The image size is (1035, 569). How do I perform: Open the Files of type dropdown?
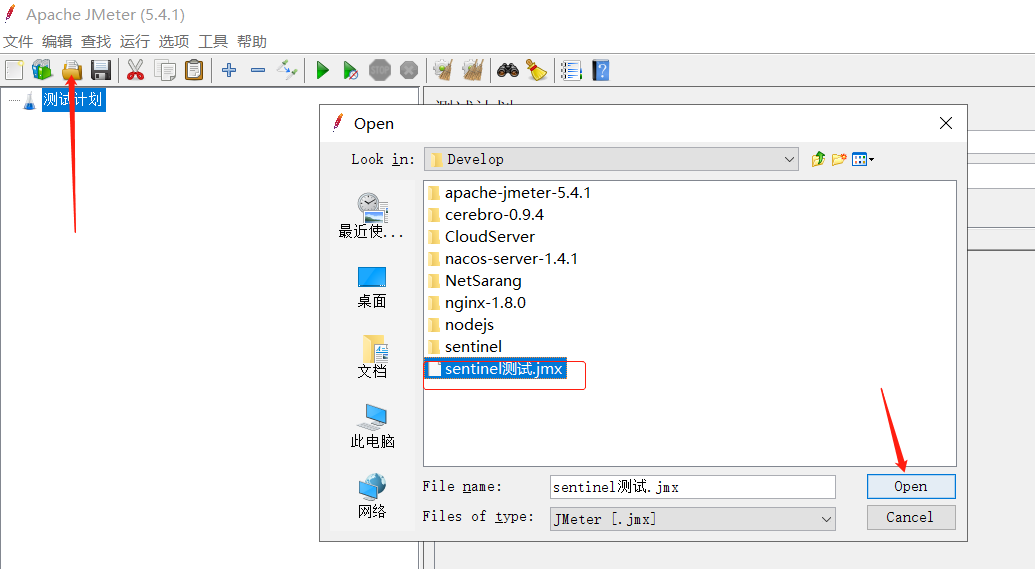click(x=692, y=519)
